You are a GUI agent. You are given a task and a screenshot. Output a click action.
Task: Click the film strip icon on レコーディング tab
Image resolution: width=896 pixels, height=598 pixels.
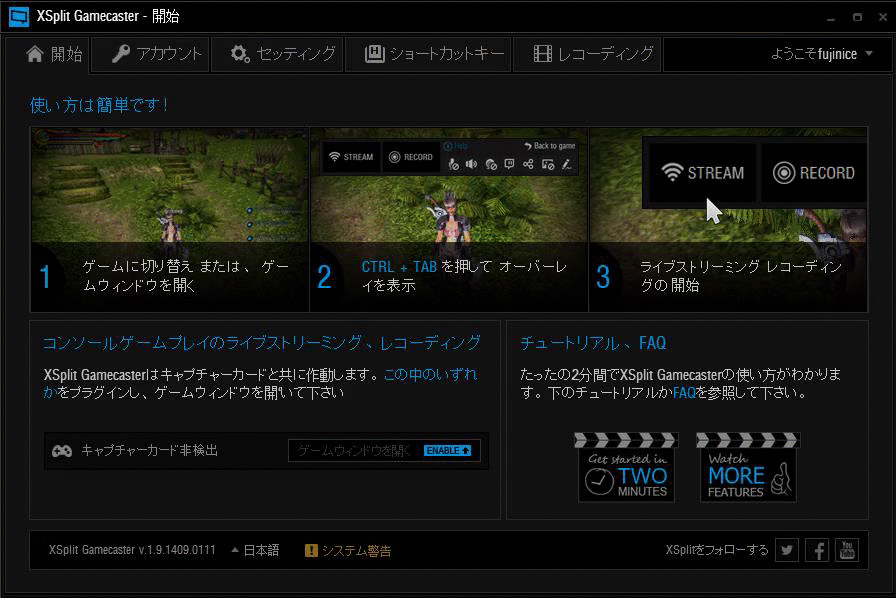click(x=542, y=54)
